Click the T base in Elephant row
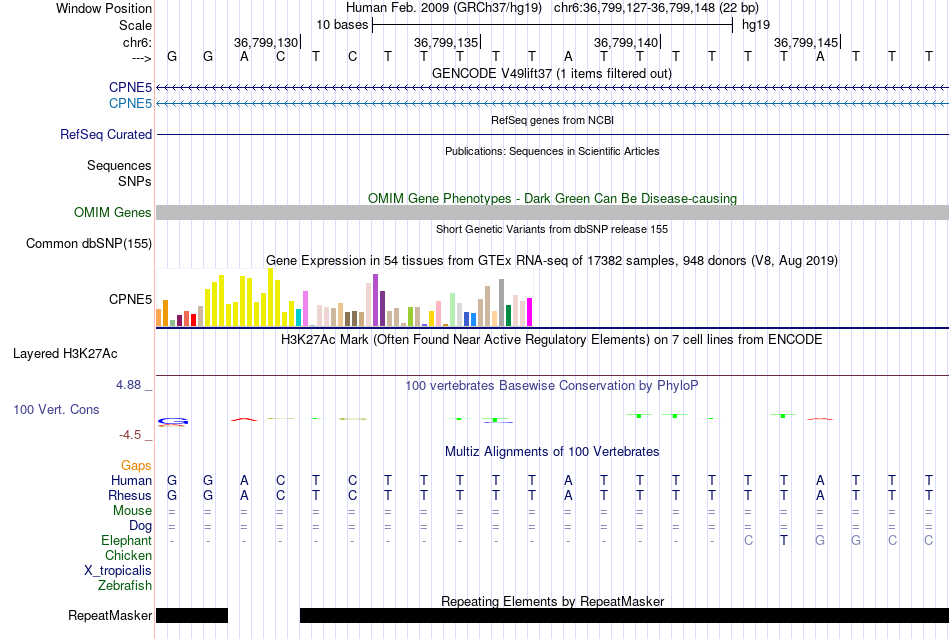Image resolution: width=950 pixels, height=639 pixels. pyautogui.click(x=784, y=540)
